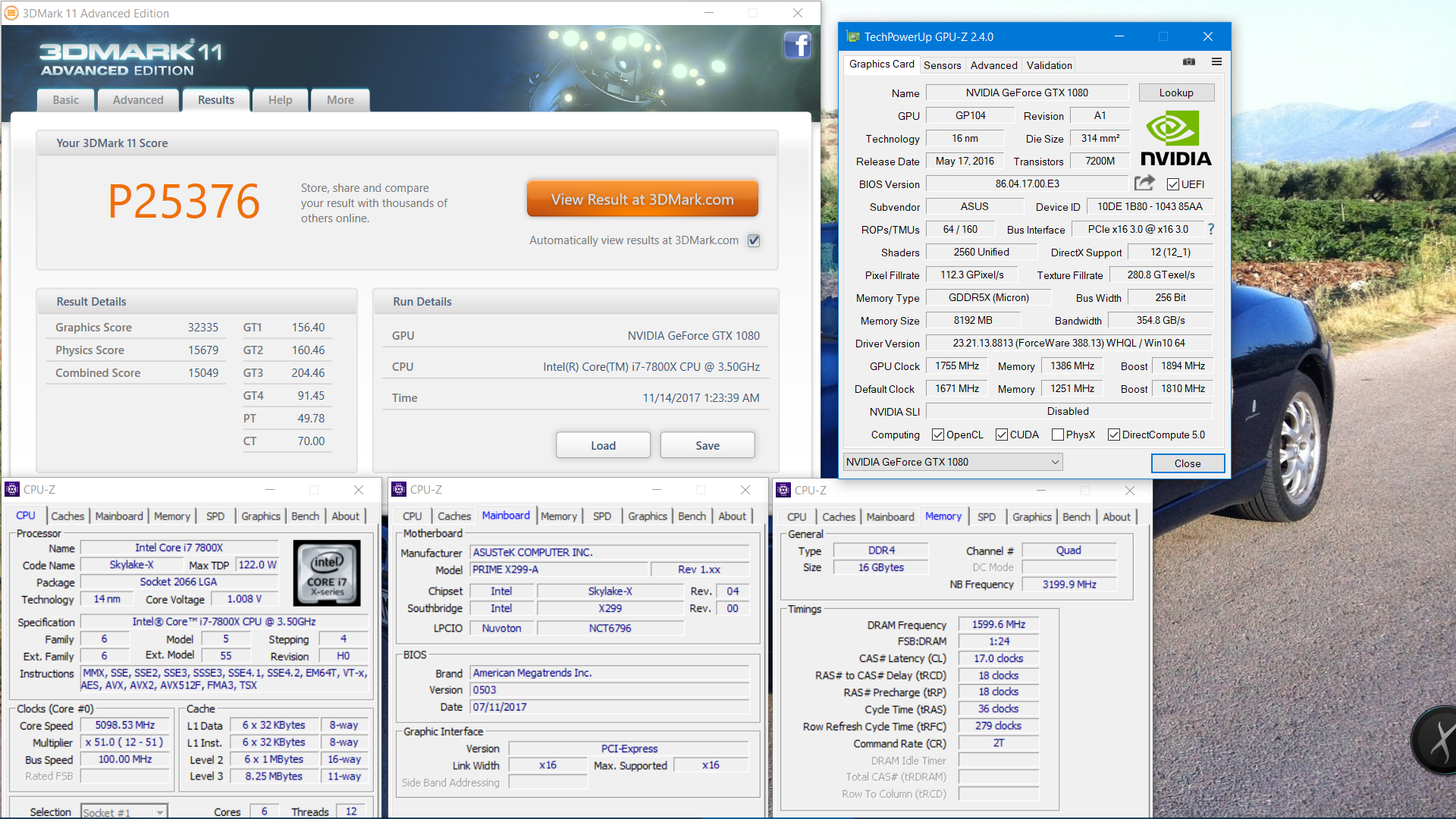Click the GPU-Z title bar app icon
Image resolution: width=1456 pixels, height=819 pixels.
tap(853, 36)
